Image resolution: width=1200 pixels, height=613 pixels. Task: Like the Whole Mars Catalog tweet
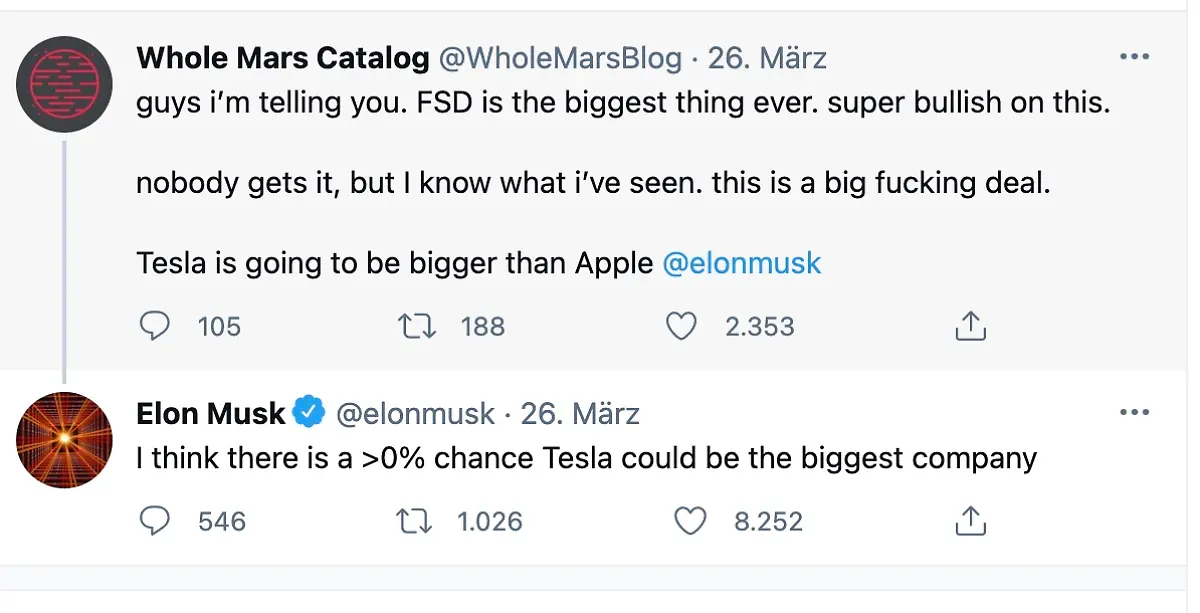pyautogui.click(x=681, y=326)
